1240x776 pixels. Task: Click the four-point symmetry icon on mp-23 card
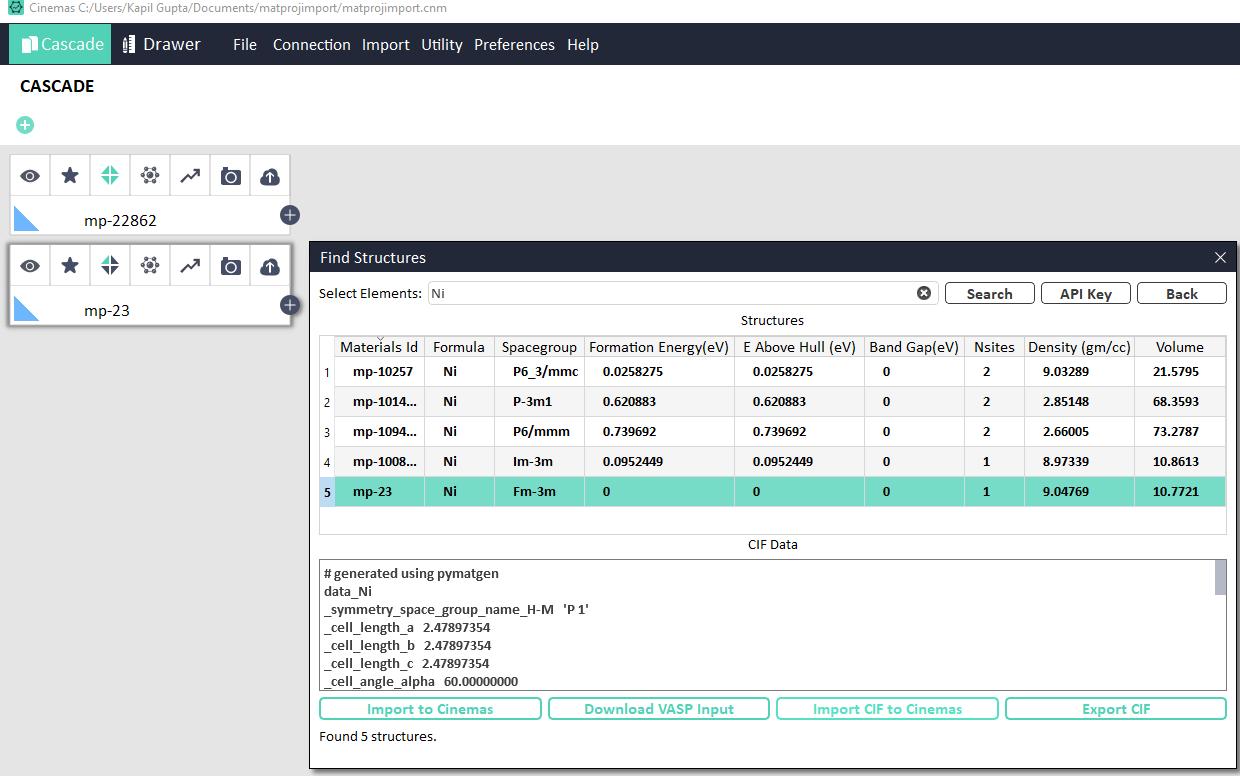[110, 266]
